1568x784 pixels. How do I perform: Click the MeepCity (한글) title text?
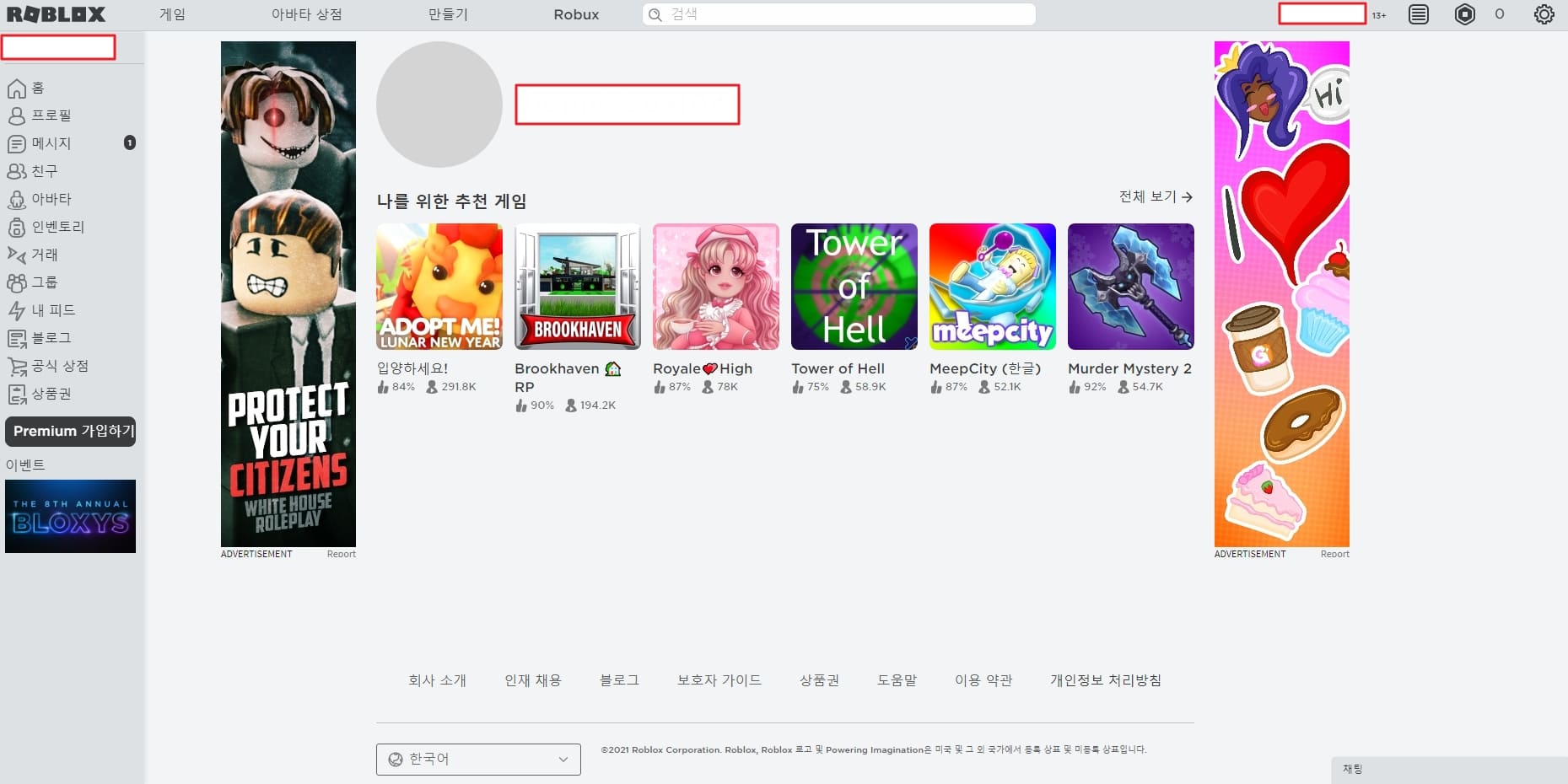pyautogui.click(x=985, y=368)
